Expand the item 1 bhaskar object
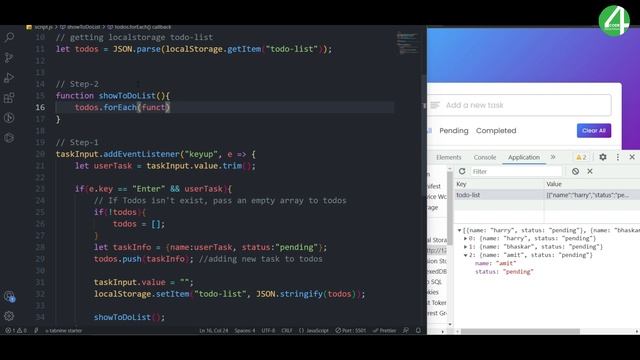This screenshot has height=360, width=640. pos(466,247)
